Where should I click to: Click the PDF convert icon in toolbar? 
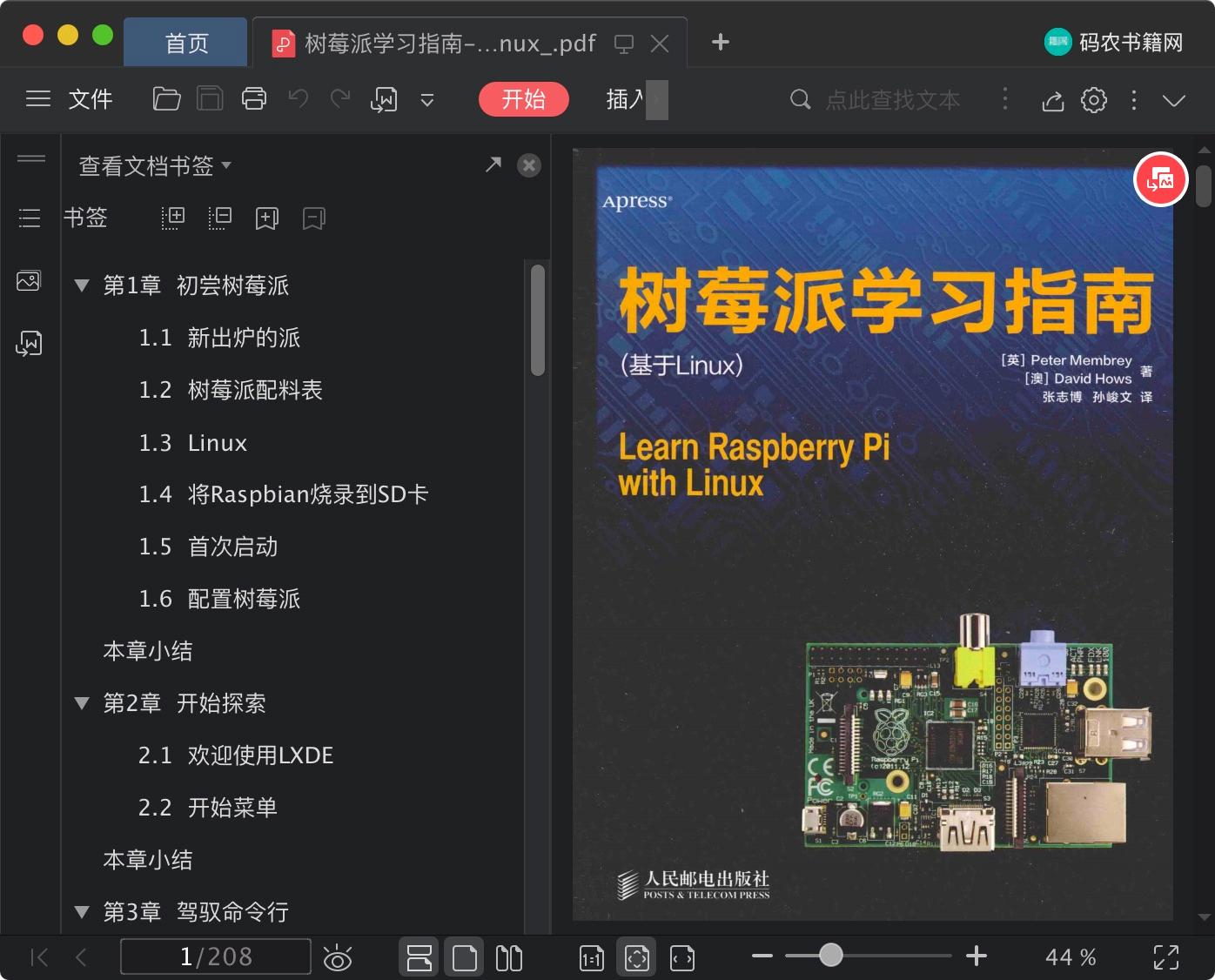384,100
